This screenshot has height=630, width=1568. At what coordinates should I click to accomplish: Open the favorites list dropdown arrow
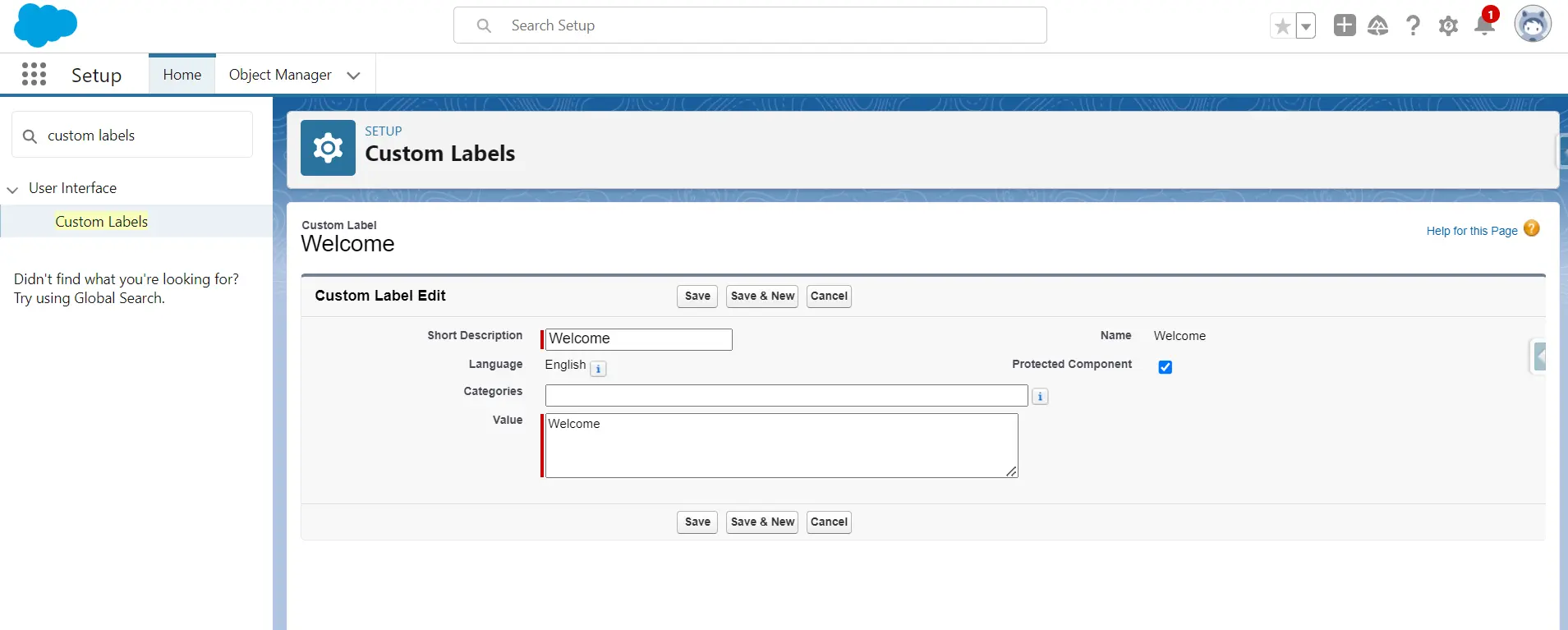[x=1305, y=26]
